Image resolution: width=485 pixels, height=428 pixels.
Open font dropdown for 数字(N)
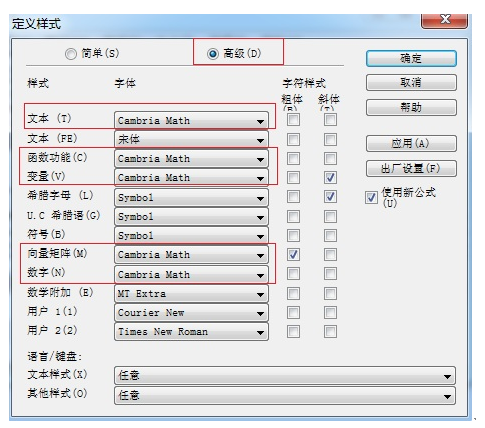point(191,275)
